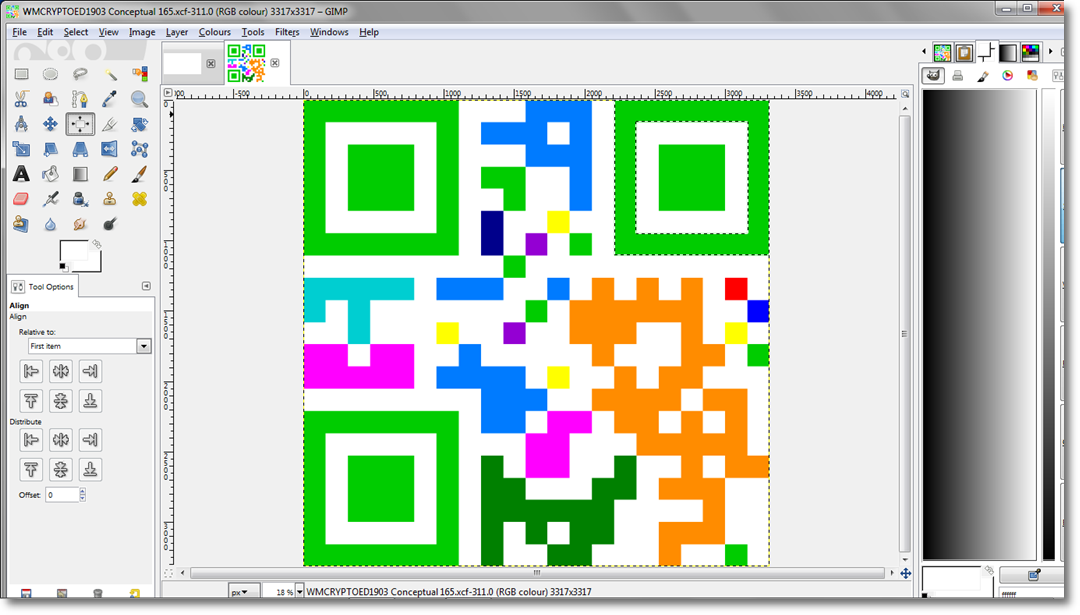Viewport: 1080px width, 615px height.
Task: Click inside the Offset input field
Action: tap(62, 494)
